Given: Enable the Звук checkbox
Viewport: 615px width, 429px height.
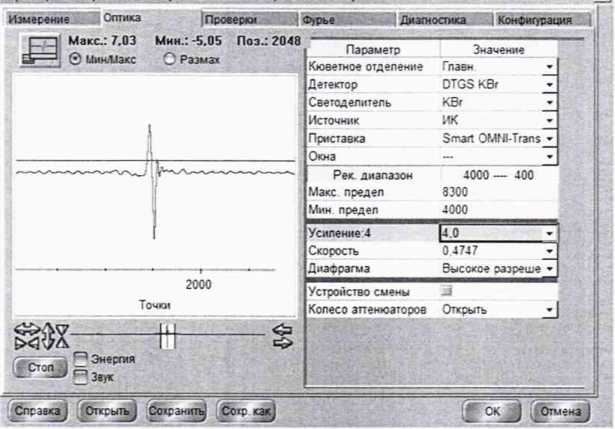Looking at the screenshot, I should (x=80, y=377).
